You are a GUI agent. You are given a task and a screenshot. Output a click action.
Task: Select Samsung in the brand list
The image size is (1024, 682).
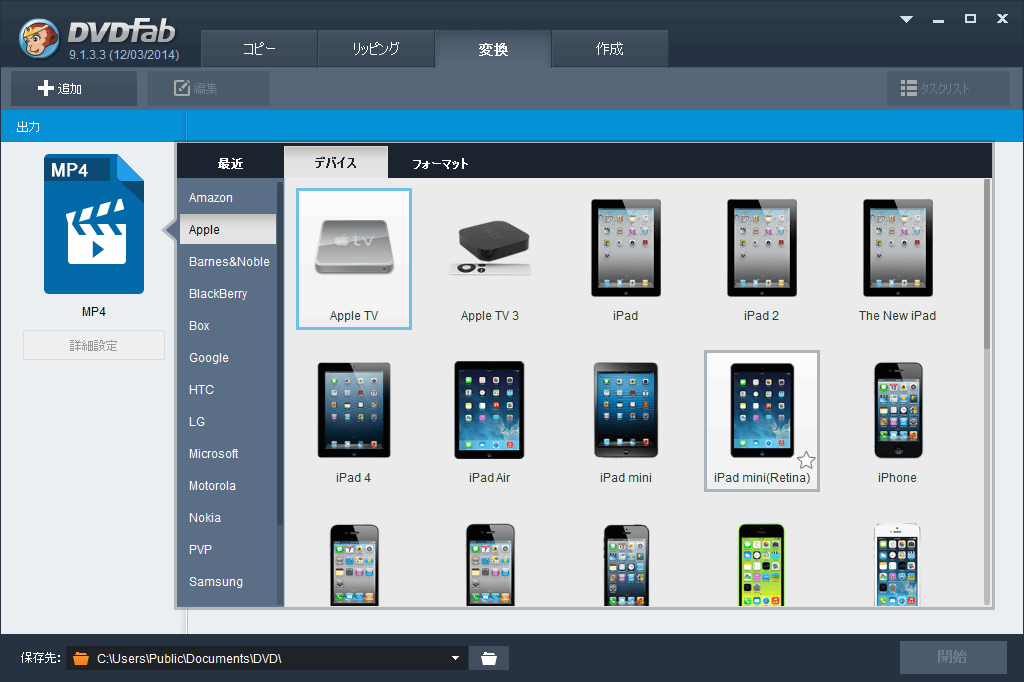[228, 581]
